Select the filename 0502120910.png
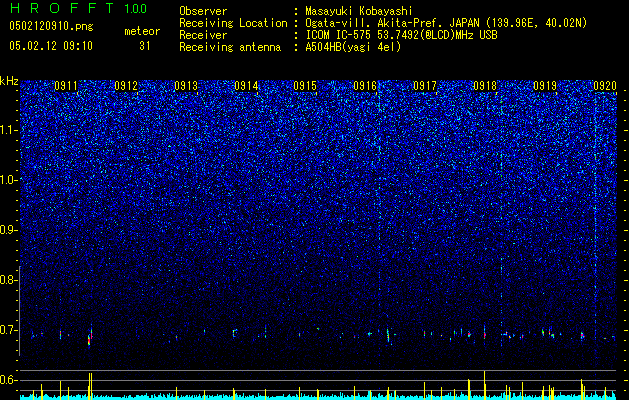 [x=51, y=26]
